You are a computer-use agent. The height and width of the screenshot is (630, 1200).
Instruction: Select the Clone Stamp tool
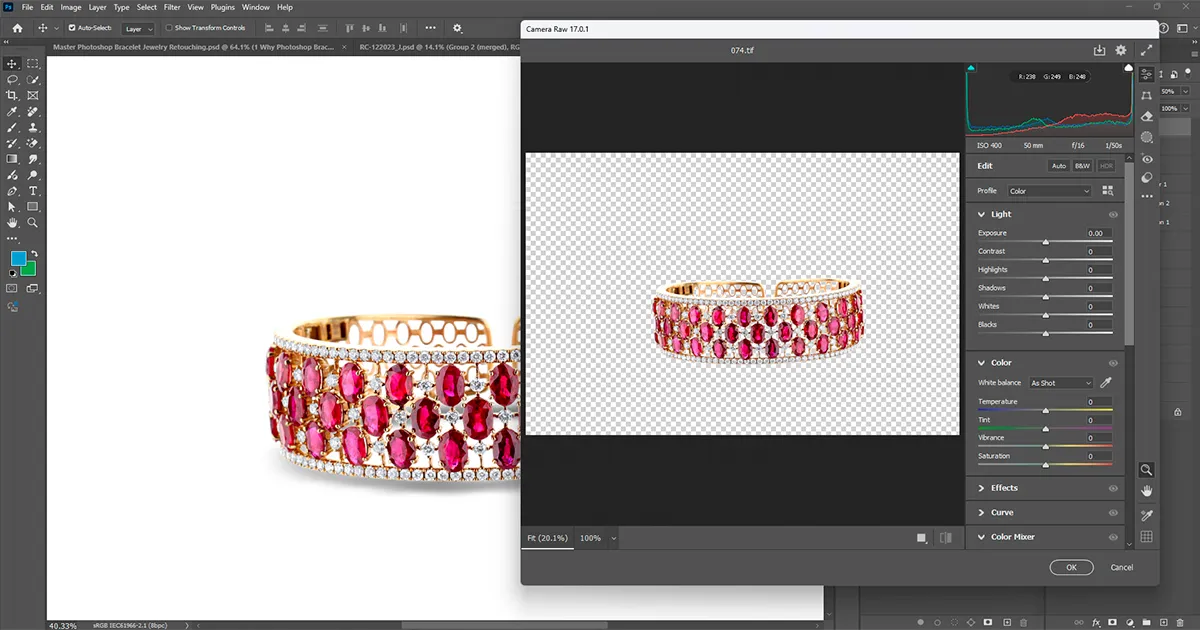[x=32, y=128]
